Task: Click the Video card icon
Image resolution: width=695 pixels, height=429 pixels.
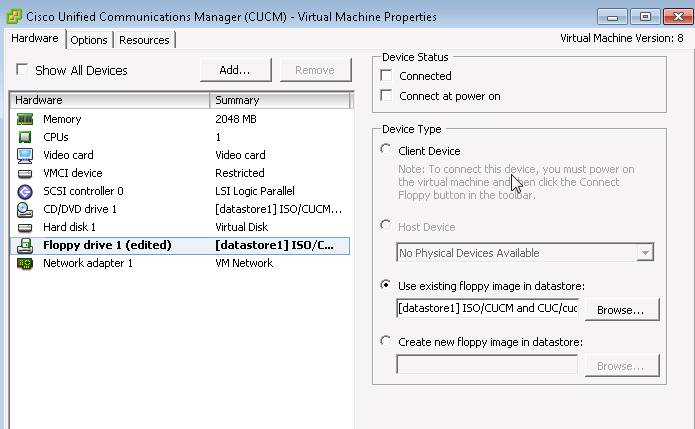Action: pyautogui.click(x=25, y=155)
